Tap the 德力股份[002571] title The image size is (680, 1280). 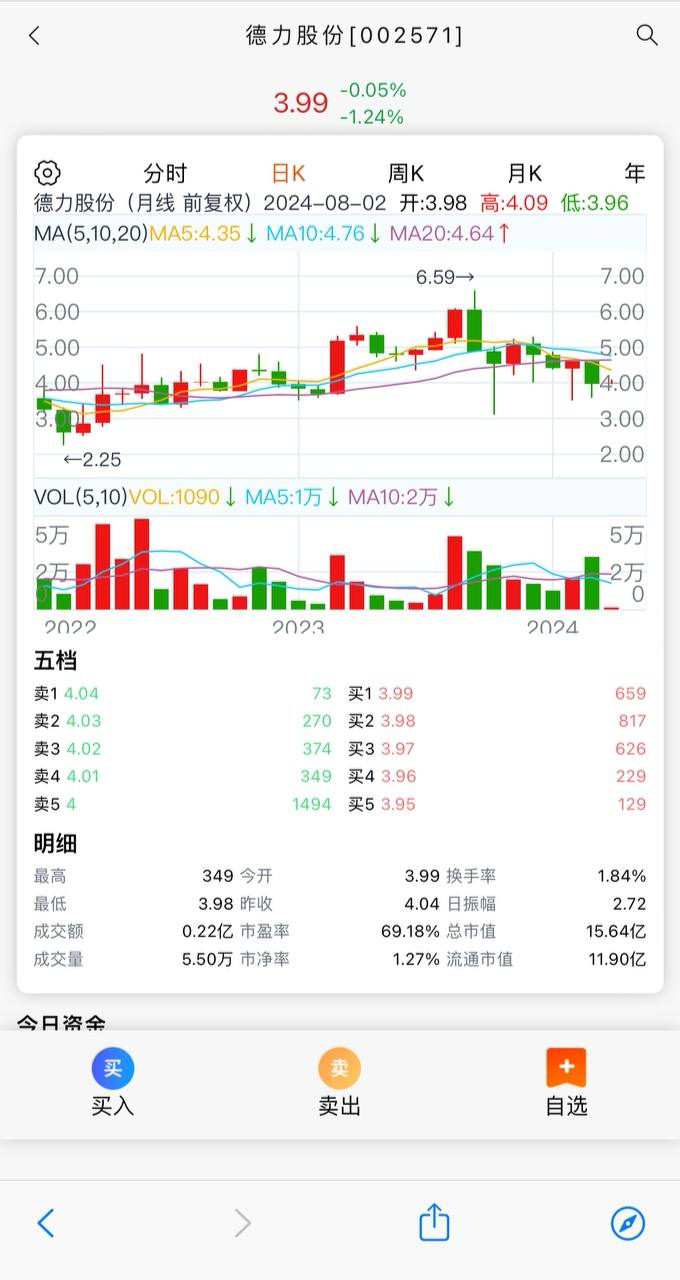354,36
